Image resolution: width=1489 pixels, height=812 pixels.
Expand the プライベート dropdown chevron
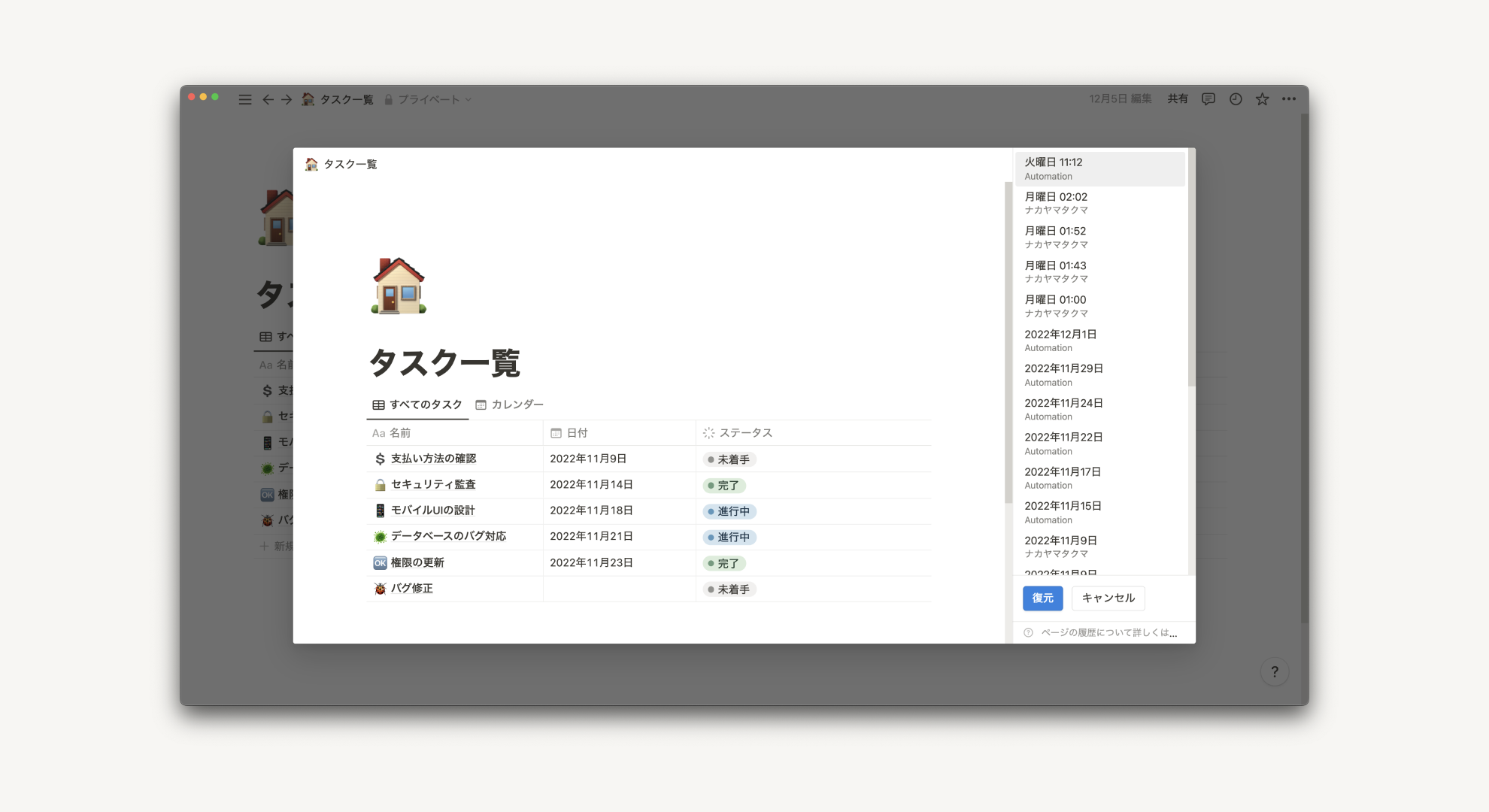(469, 99)
